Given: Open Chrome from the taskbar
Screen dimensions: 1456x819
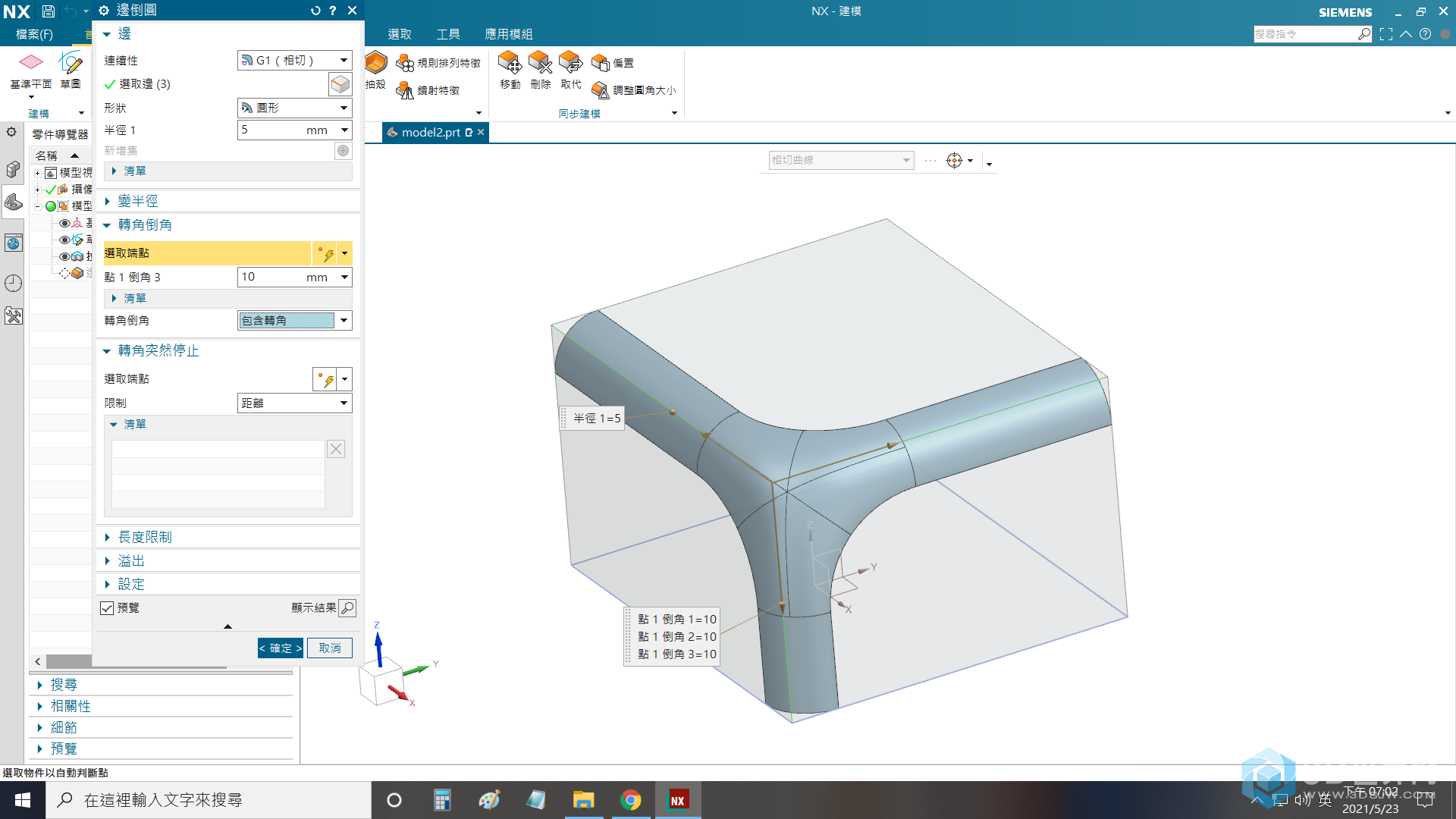Looking at the screenshot, I should 631,800.
